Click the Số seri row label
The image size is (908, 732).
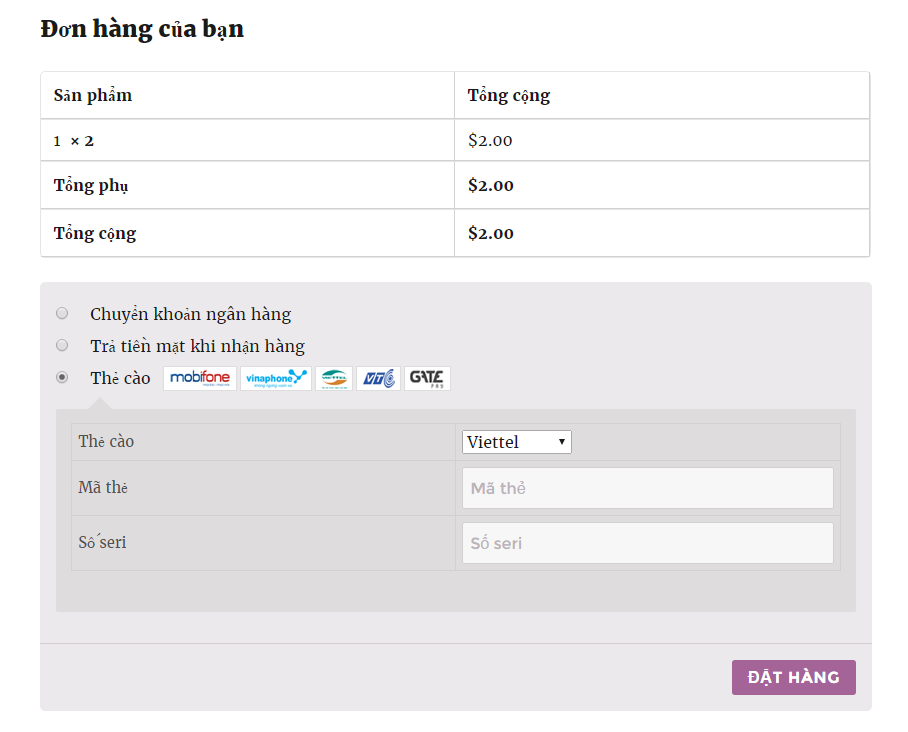(x=102, y=542)
